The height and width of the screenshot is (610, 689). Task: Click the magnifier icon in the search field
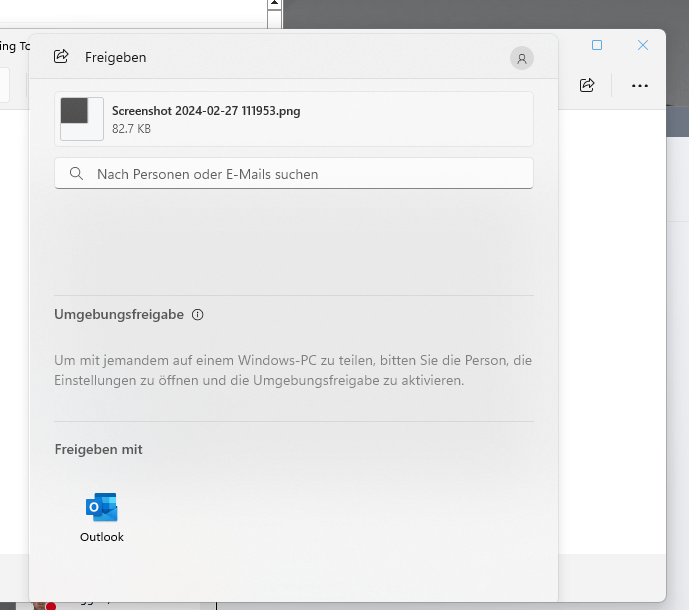click(76, 174)
